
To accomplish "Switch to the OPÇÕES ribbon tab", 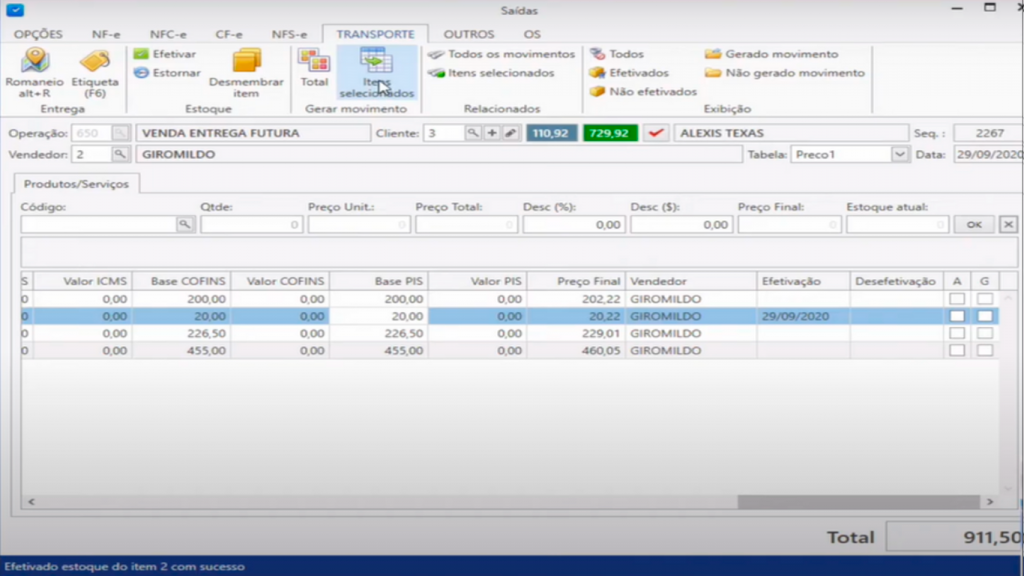I will tap(38, 34).
